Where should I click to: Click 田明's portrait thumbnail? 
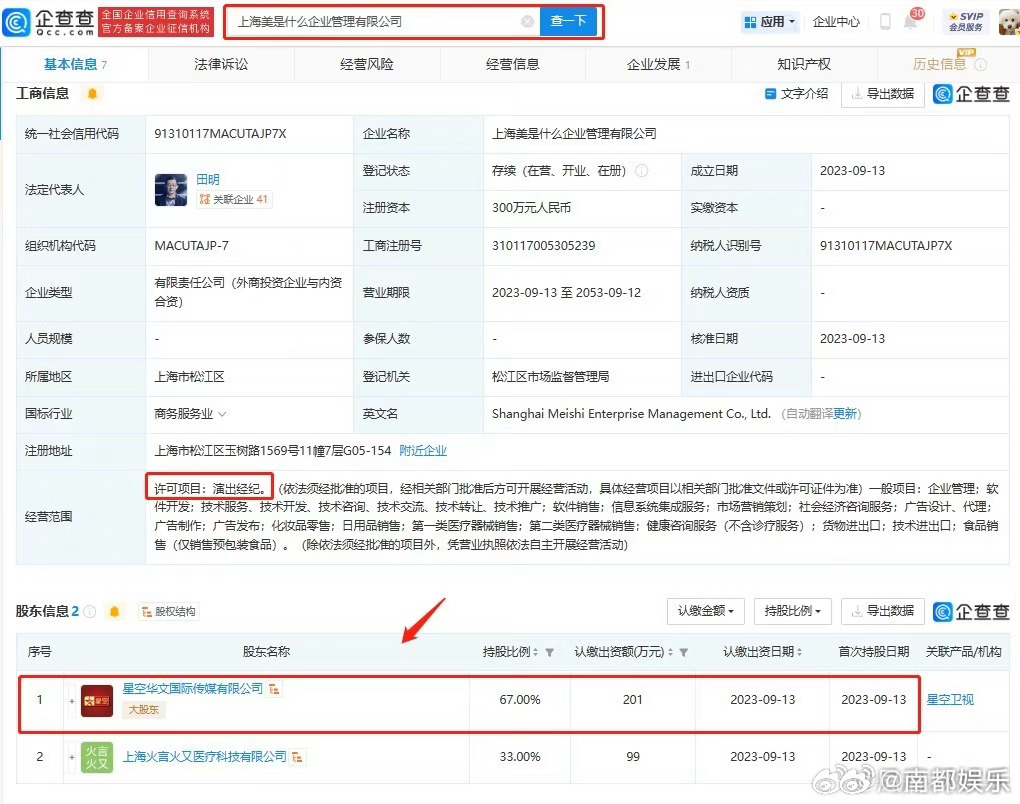click(171, 190)
